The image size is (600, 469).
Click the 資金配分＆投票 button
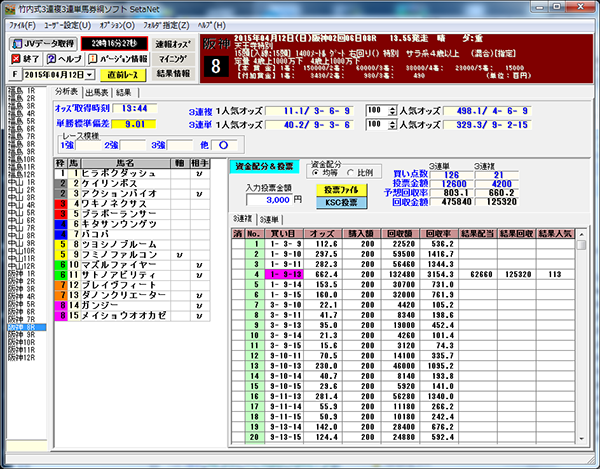coord(264,166)
